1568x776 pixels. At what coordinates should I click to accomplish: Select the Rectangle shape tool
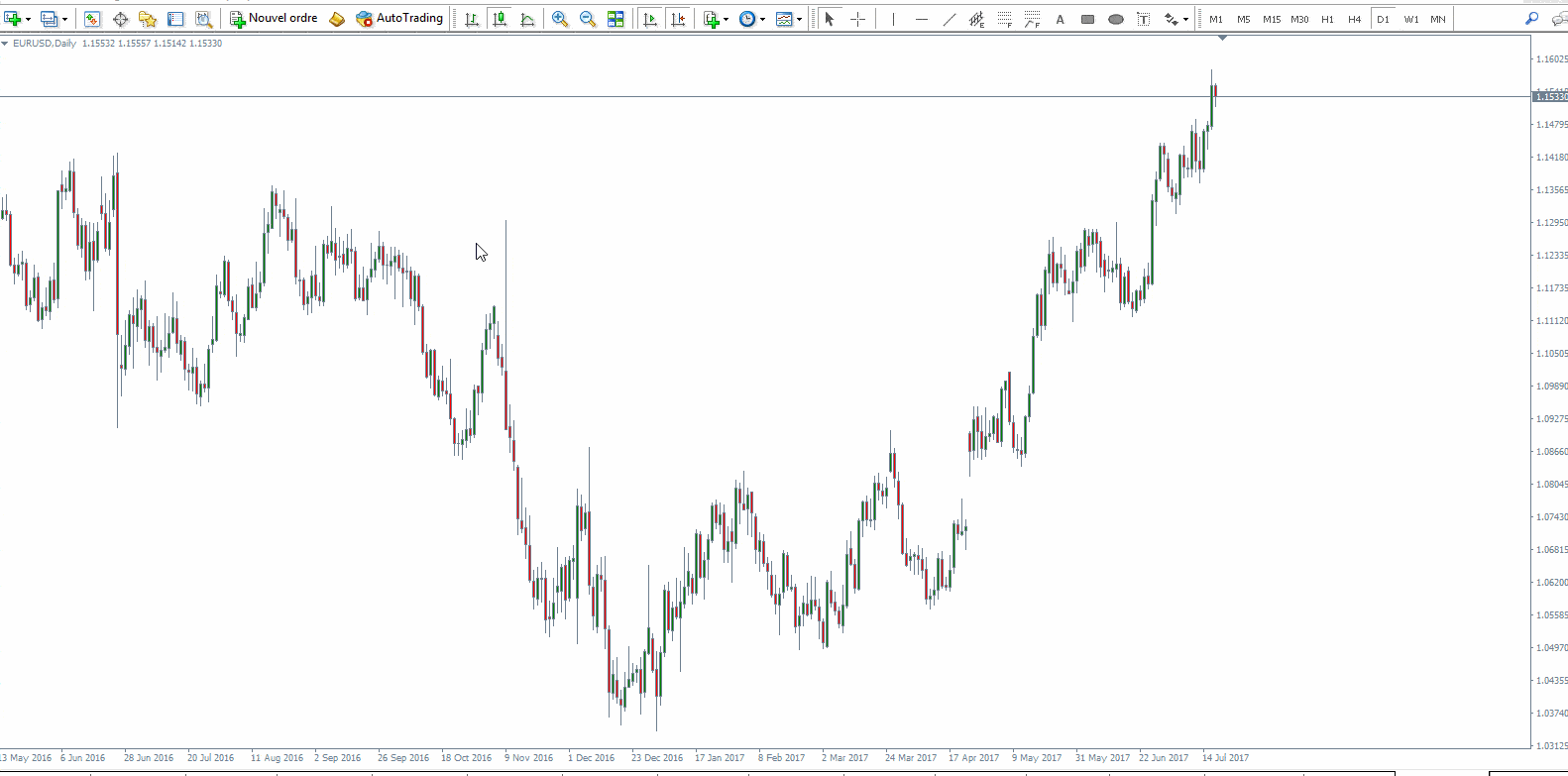pos(1087,19)
